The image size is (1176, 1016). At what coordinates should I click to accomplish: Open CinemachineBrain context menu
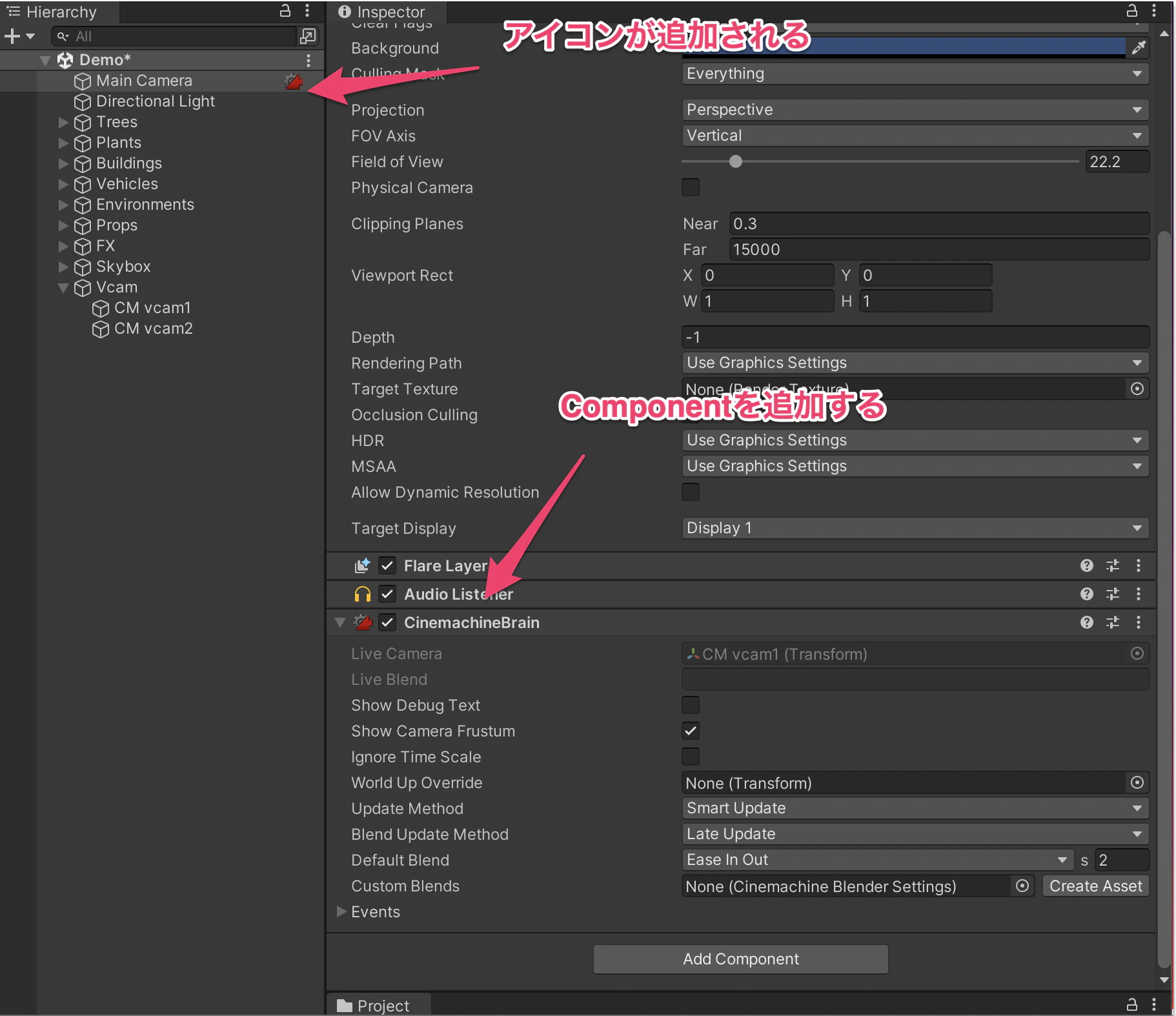[1139, 622]
